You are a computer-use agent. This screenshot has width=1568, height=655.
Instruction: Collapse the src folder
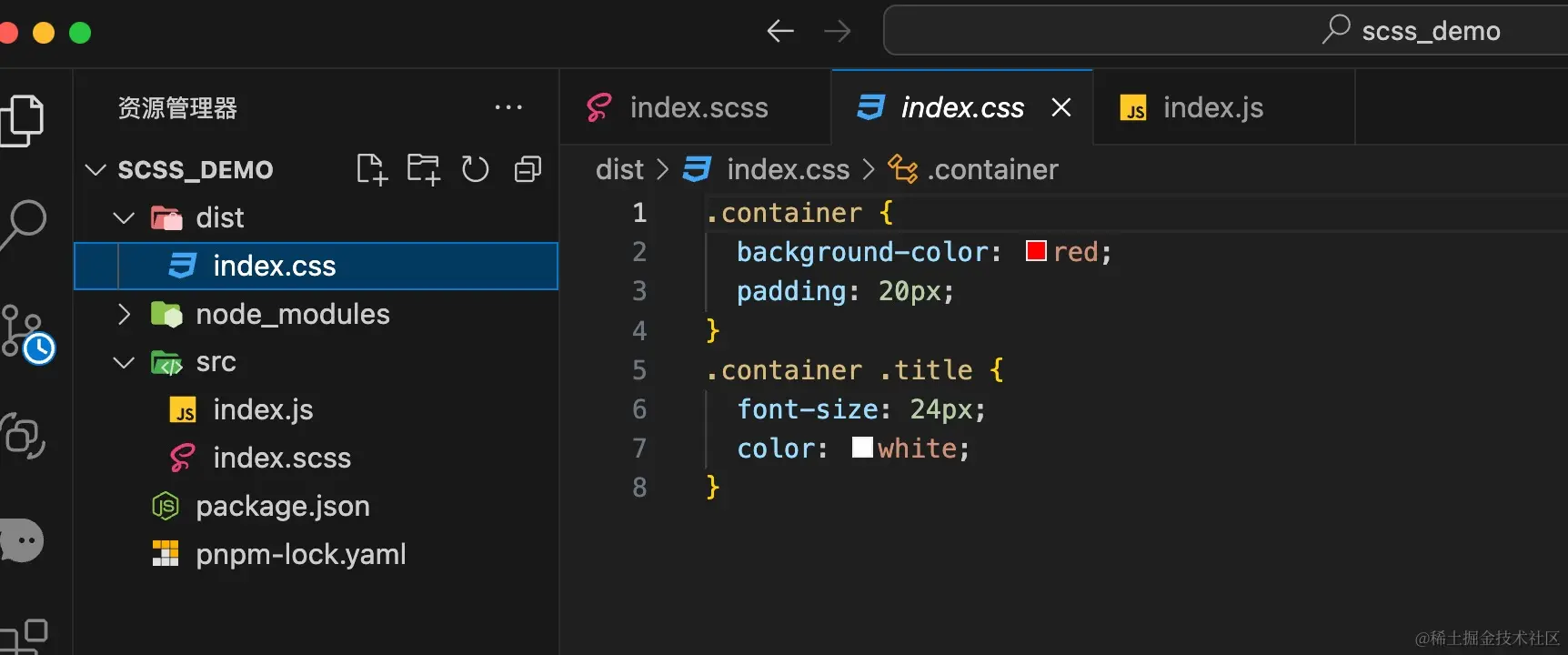tap(124, 362)
